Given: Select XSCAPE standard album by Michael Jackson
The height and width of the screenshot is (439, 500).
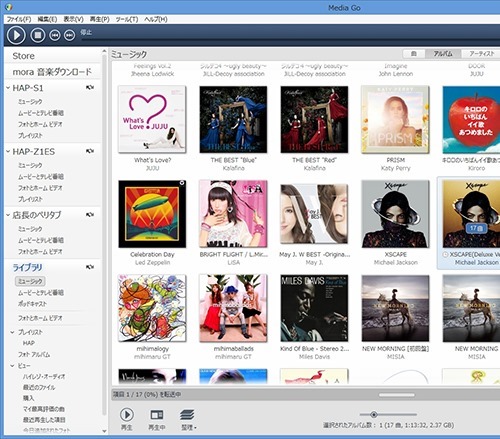Looking at the screenshot, I should coord(395,214).
